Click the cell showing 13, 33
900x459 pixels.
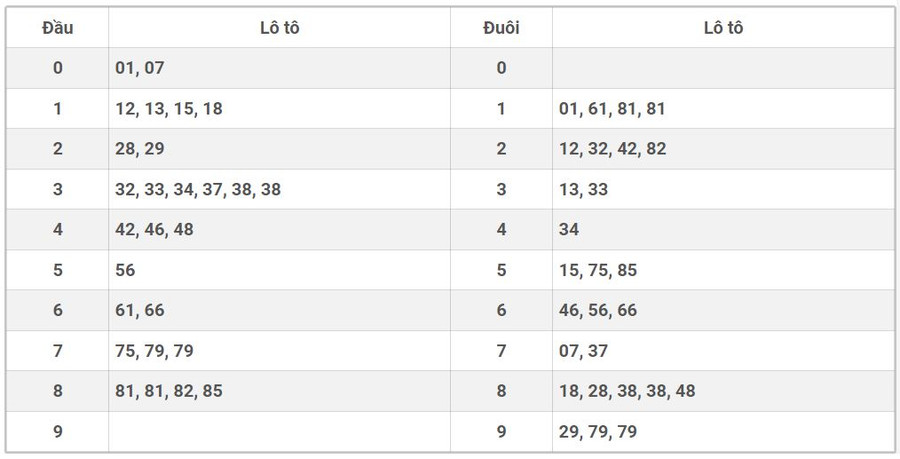[x=584, y=189]
